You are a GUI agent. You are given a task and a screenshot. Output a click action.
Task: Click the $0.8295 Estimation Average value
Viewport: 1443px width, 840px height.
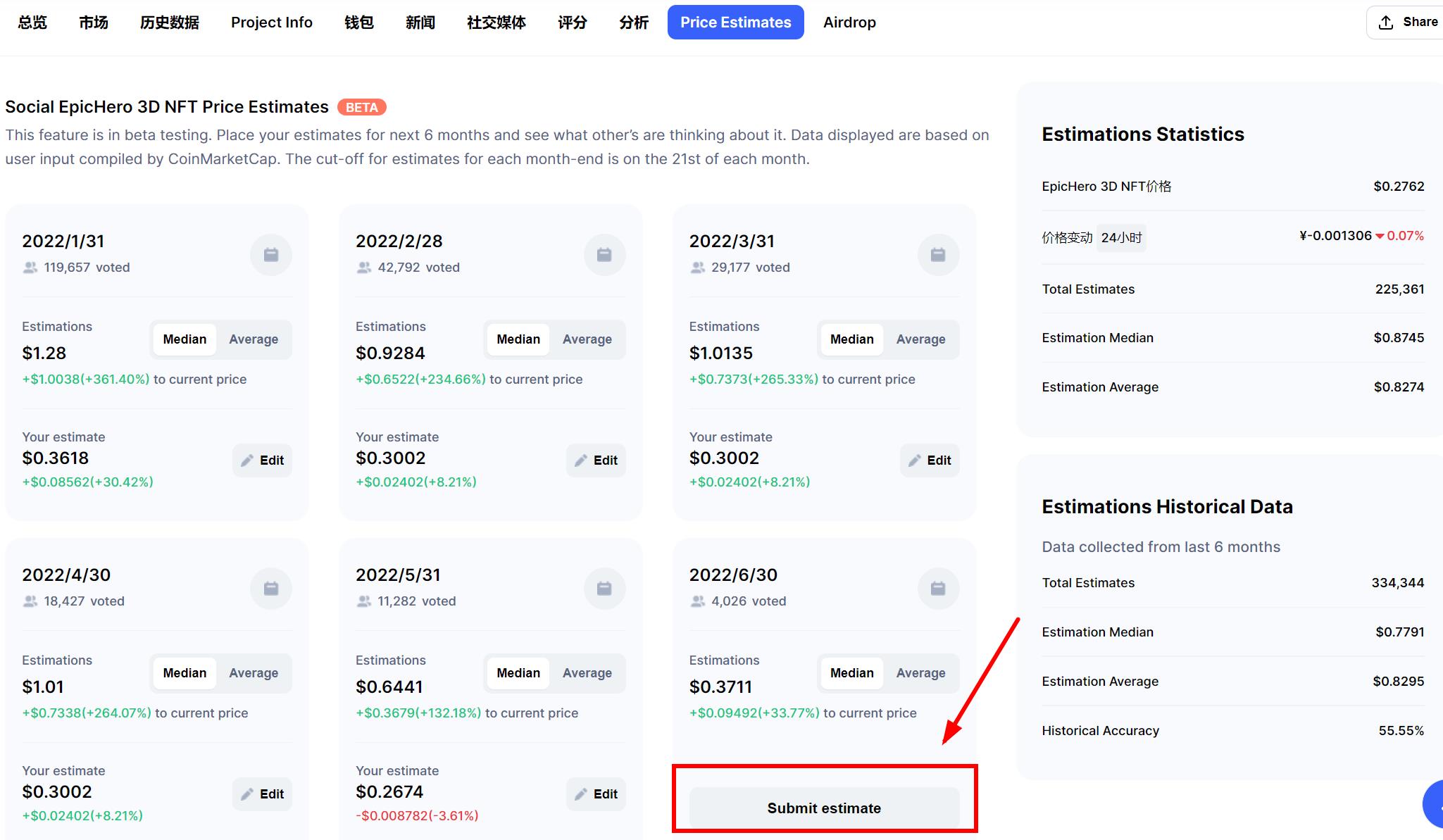coord(1399,682)
